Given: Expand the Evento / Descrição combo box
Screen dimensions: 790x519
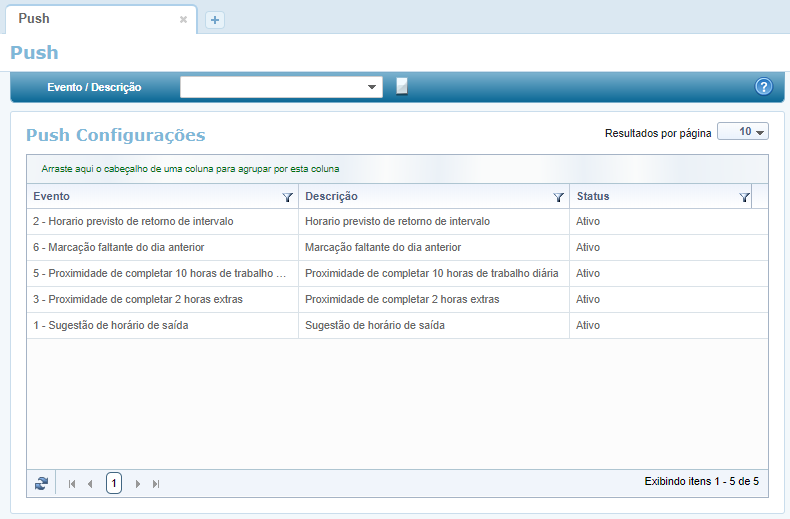Looking at the screenshot, I should pos(373,87).
